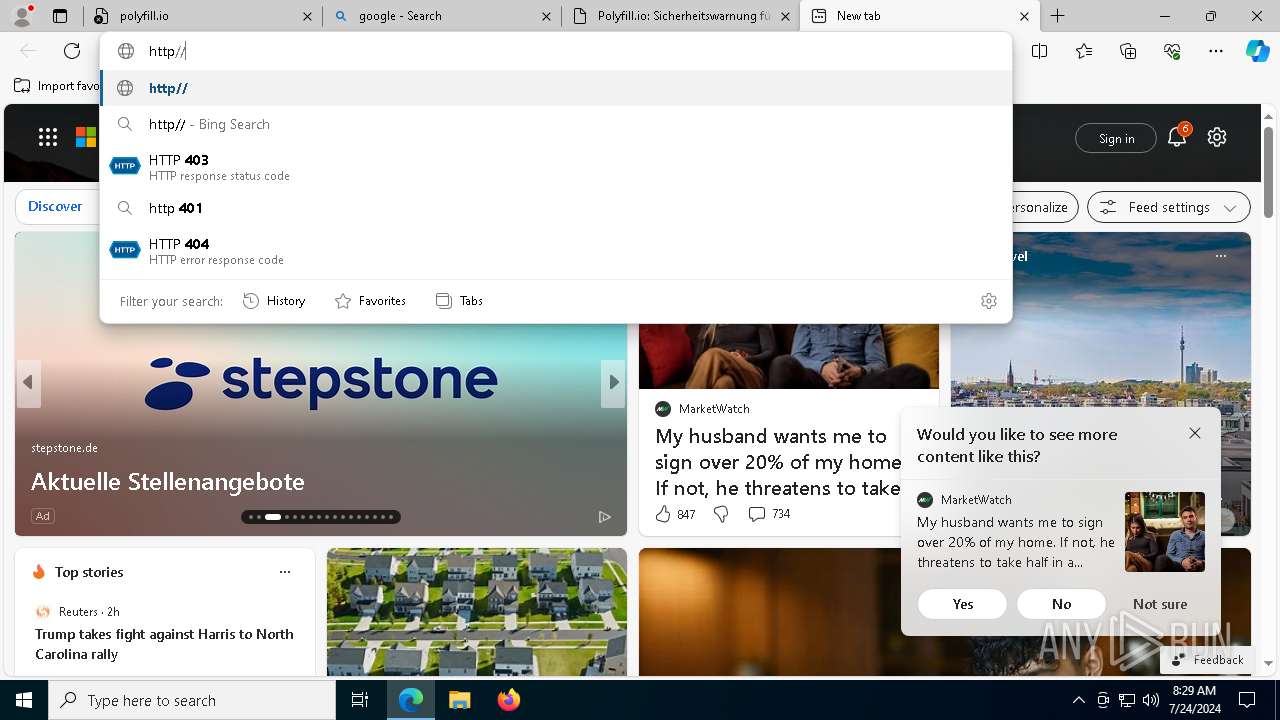Screen dimensions: 1280x720
Task: Close the polyfill.io tab
Action: pos(307,16)
